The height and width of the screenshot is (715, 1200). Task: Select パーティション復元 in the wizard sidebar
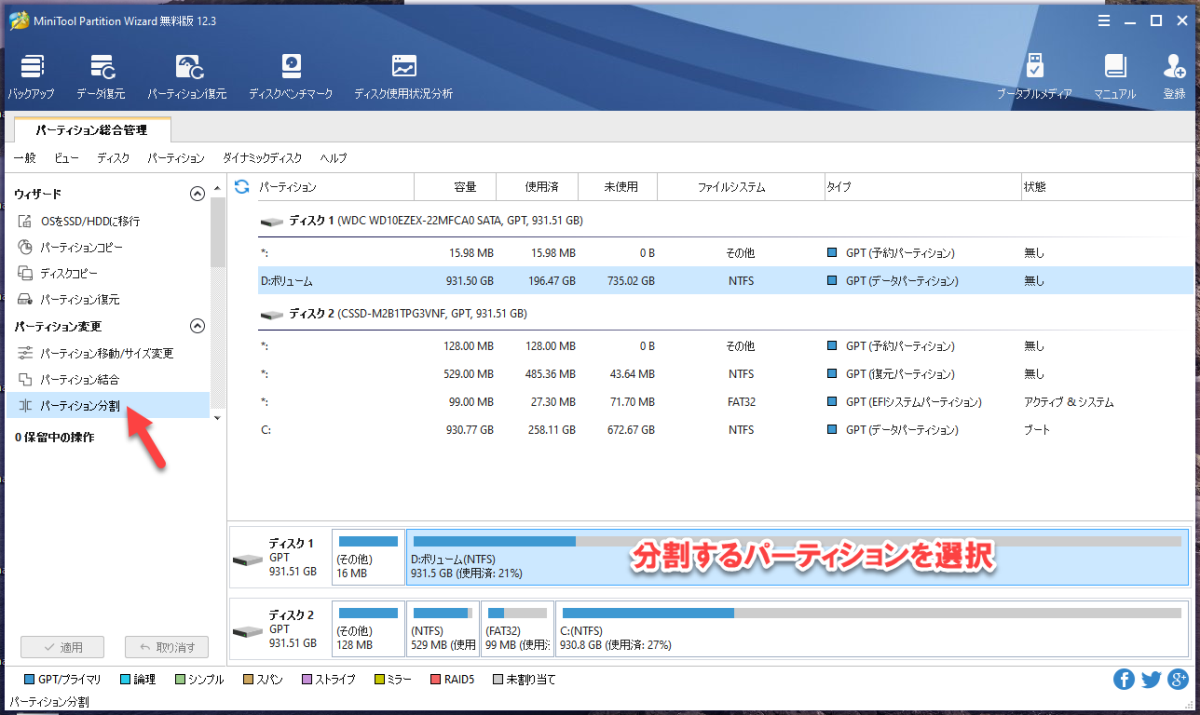(x=69, y=299)
